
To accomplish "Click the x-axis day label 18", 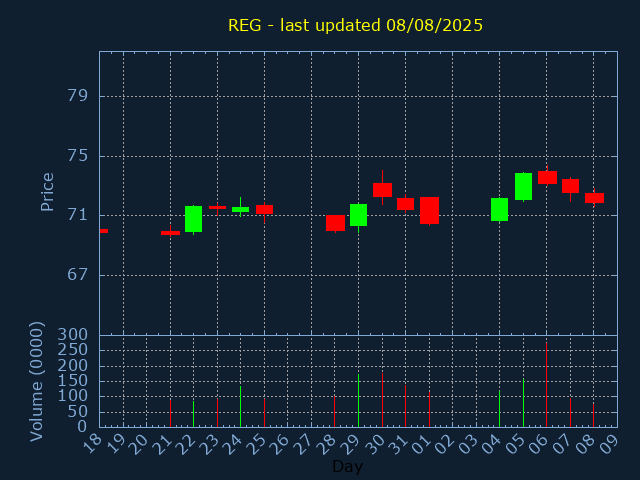I will 93,444.
